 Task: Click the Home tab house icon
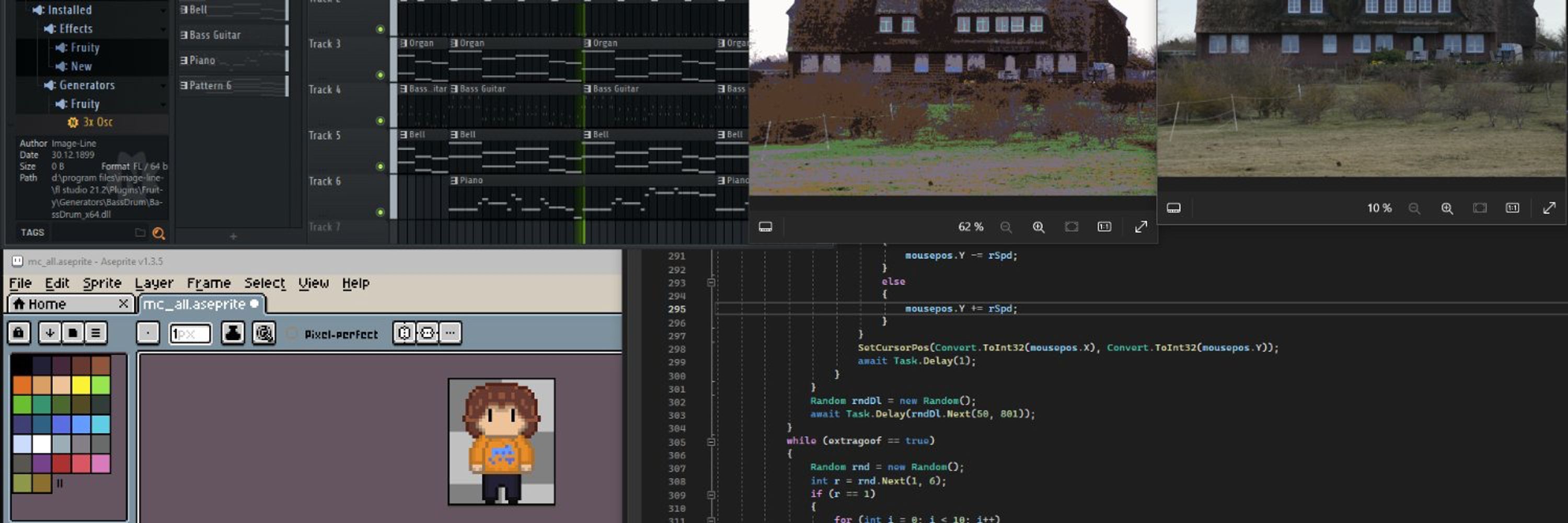click(19, 304)
